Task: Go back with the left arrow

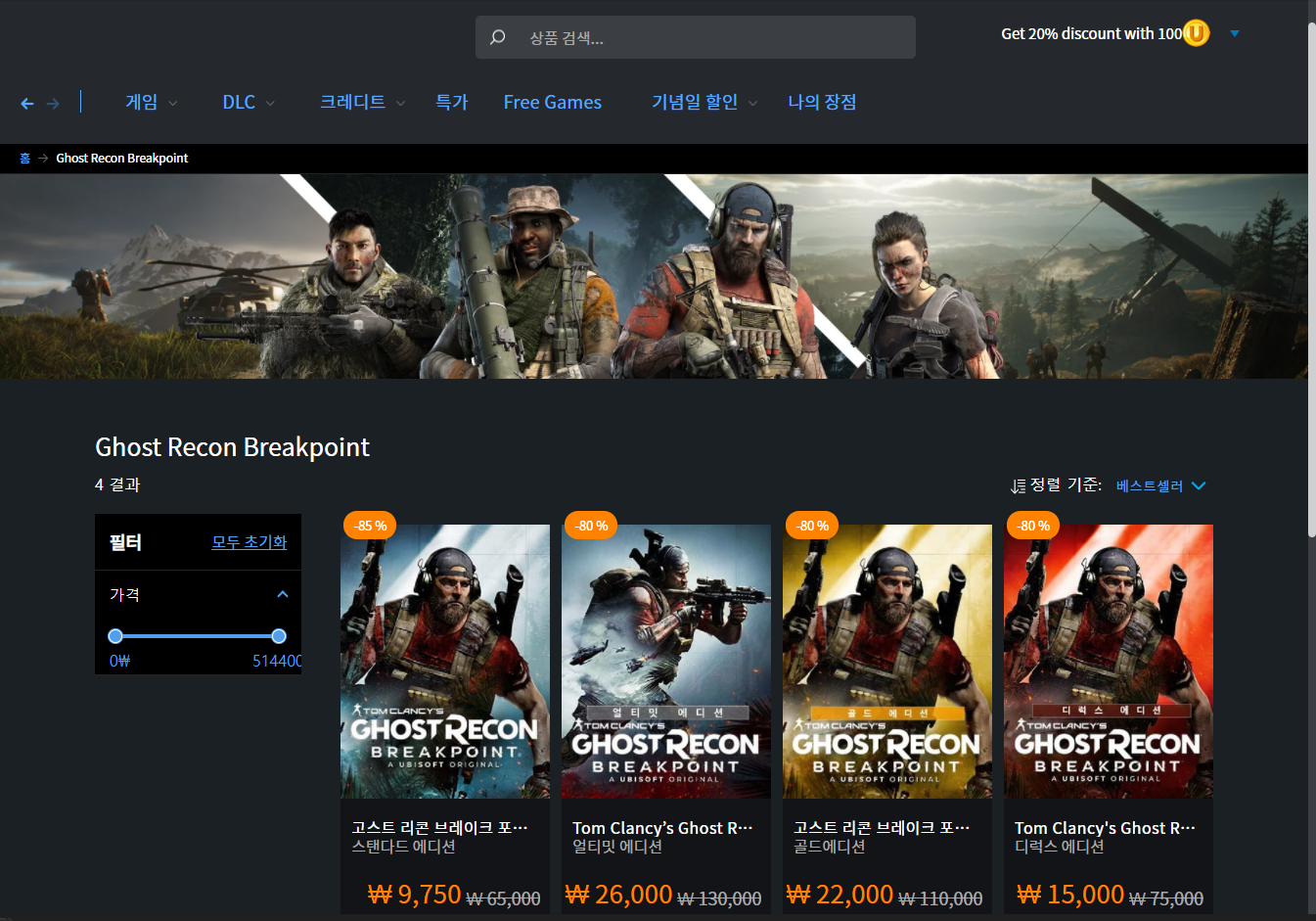Action: tap(27, 103)
